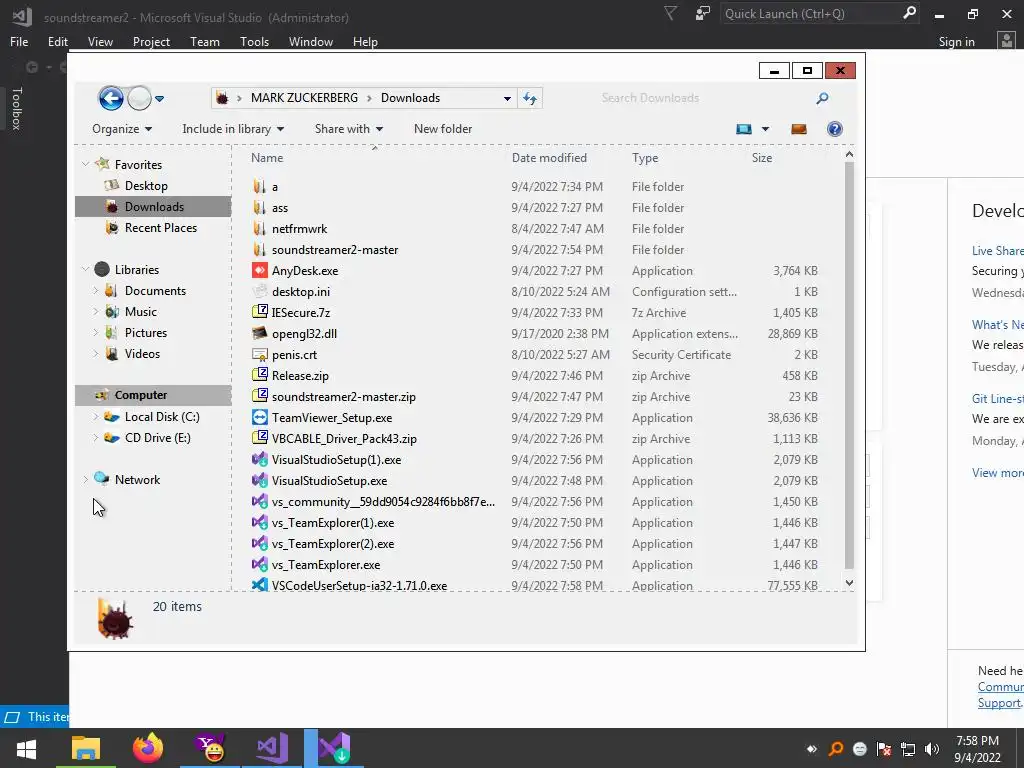Image resolution: width=1024 pixels, height=768 pixels.
Task: Click inside the Search Downloads field
Action: pos(705,98)
